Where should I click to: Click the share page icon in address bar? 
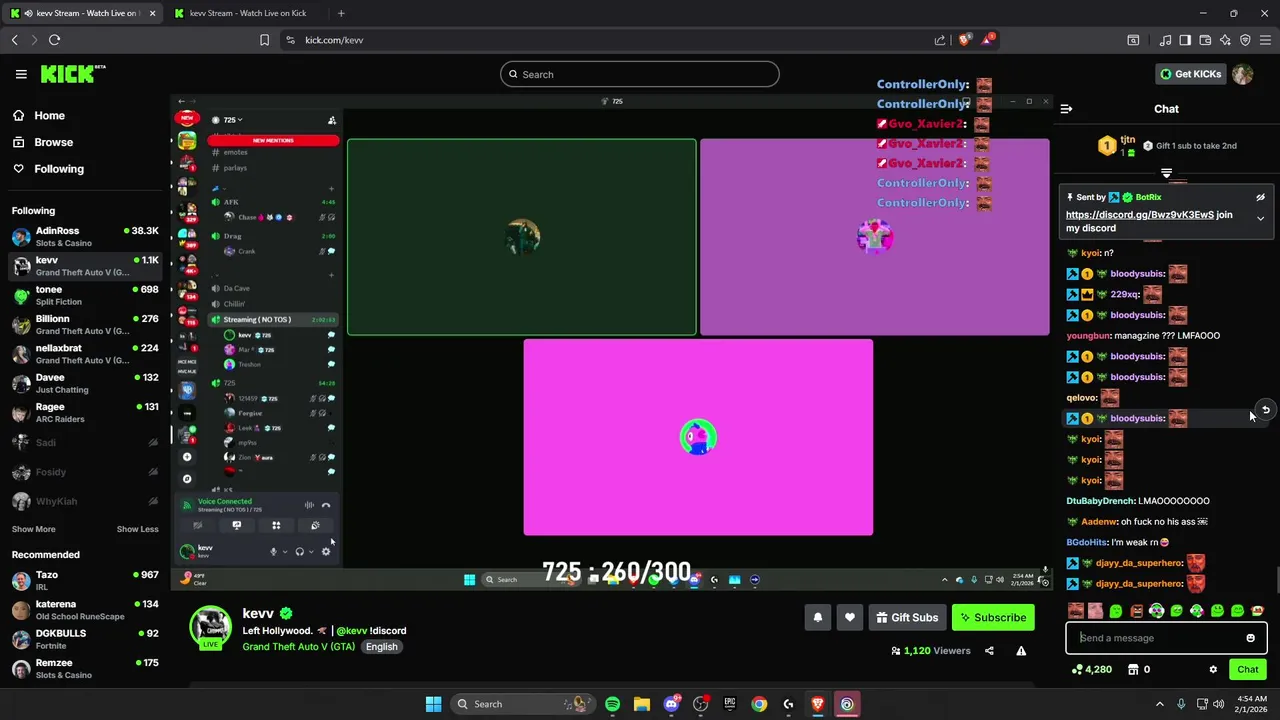(939, 40)
